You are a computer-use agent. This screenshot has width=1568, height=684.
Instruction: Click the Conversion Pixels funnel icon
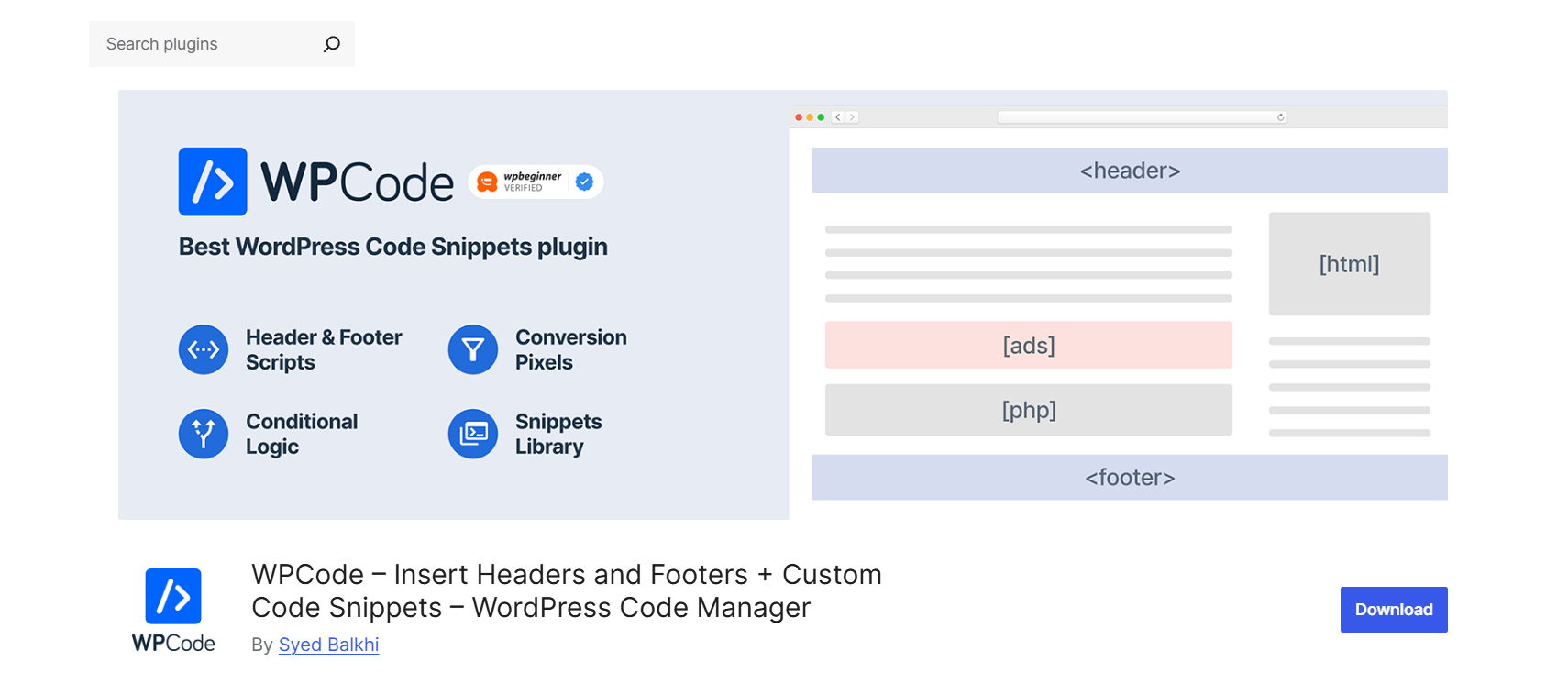473,349
